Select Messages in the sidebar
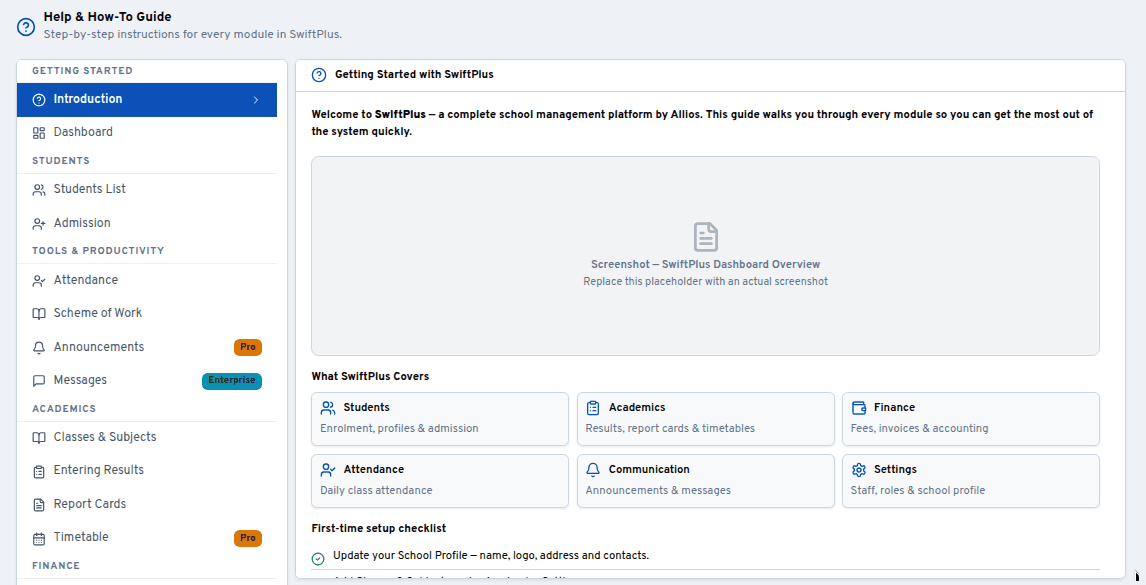The width and height of the screenshot is (1146, 585). pos(147,380)
